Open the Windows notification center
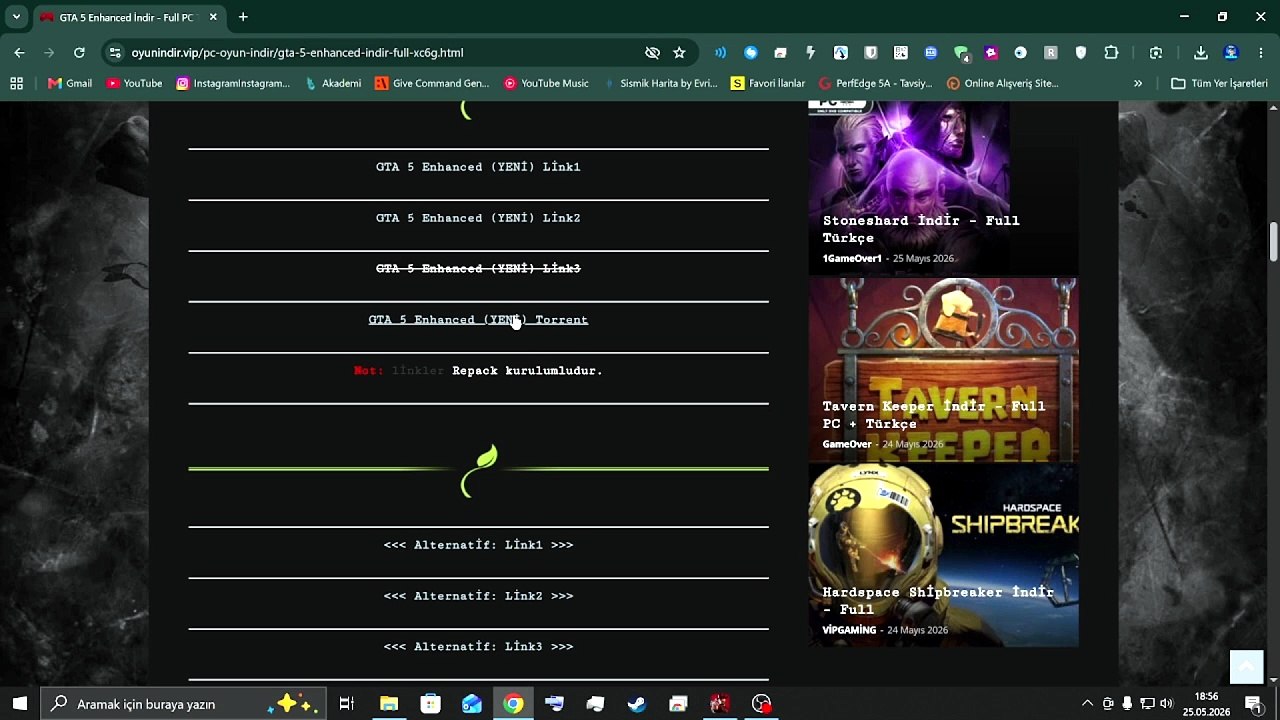This screenshot has height=720, width=1280. point(1253,704)
